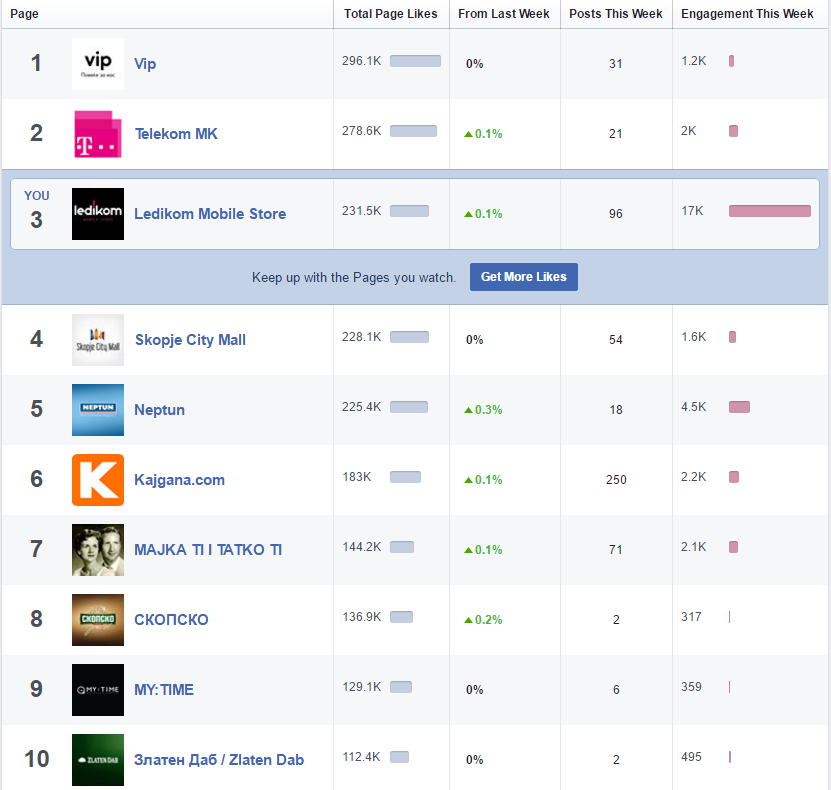Click Vip's 1.2K engagement value
This screenshot has height=790, width=831.
[694, 61]
